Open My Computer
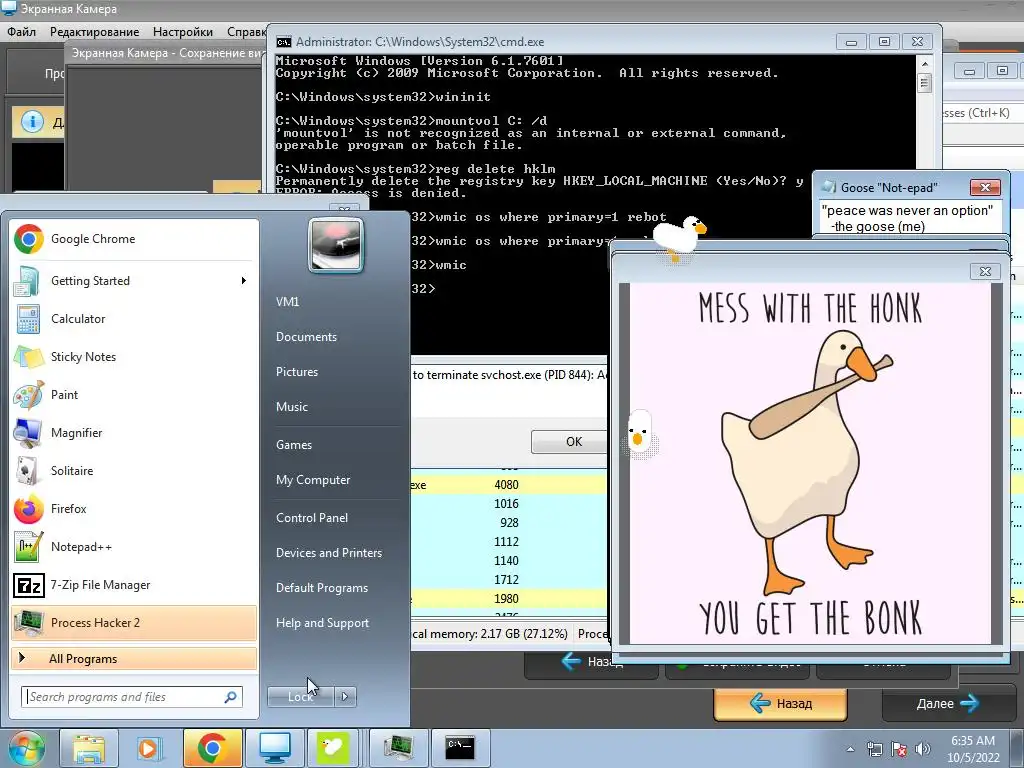This screenshot has height=768, width=1024. [x=313, y=480]
